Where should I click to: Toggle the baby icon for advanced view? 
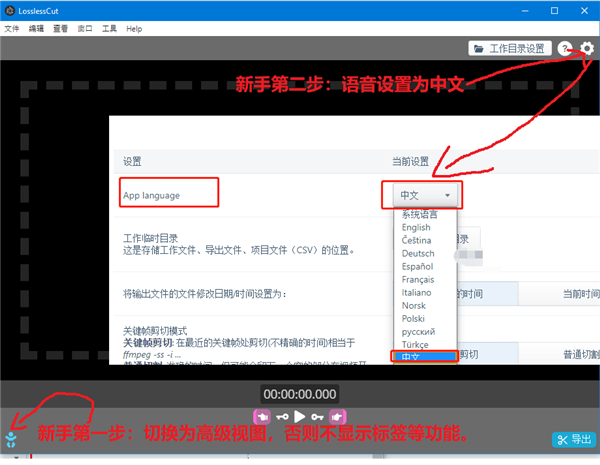click(11, 439)
